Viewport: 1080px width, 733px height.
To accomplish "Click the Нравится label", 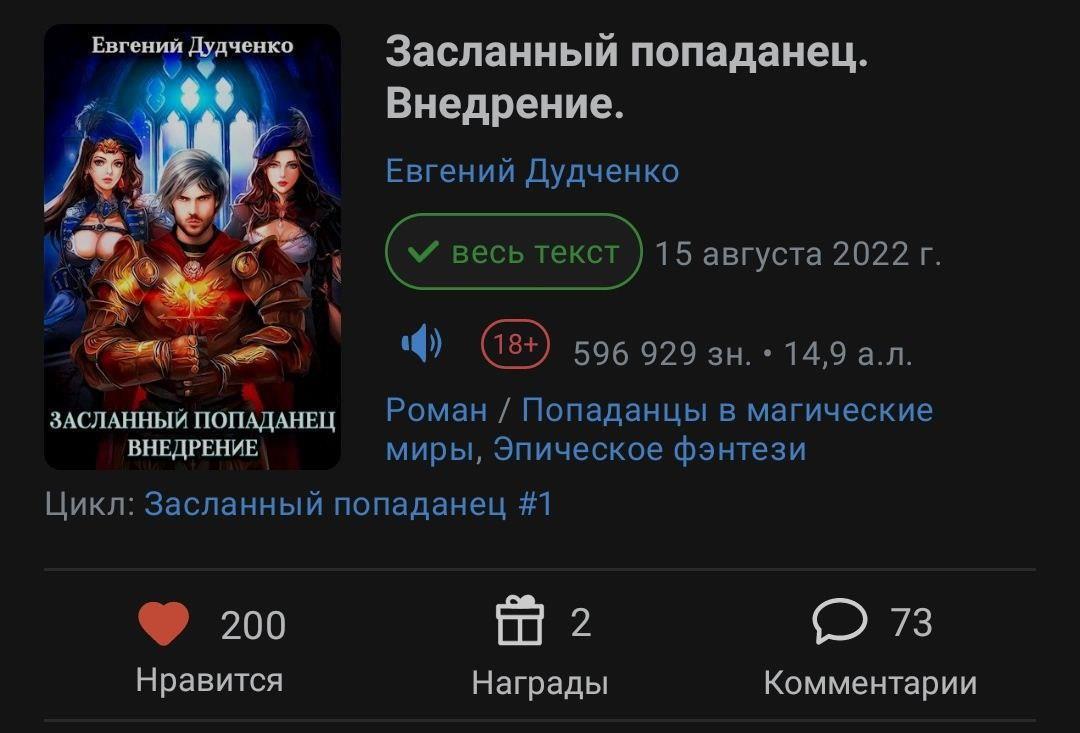I will click(209, 680).
